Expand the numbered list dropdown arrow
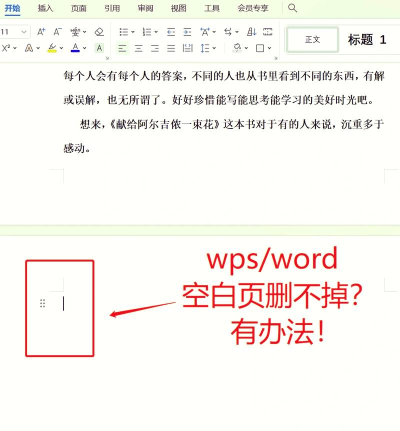This screenshot has width=400, height=431. pos(156,32)
